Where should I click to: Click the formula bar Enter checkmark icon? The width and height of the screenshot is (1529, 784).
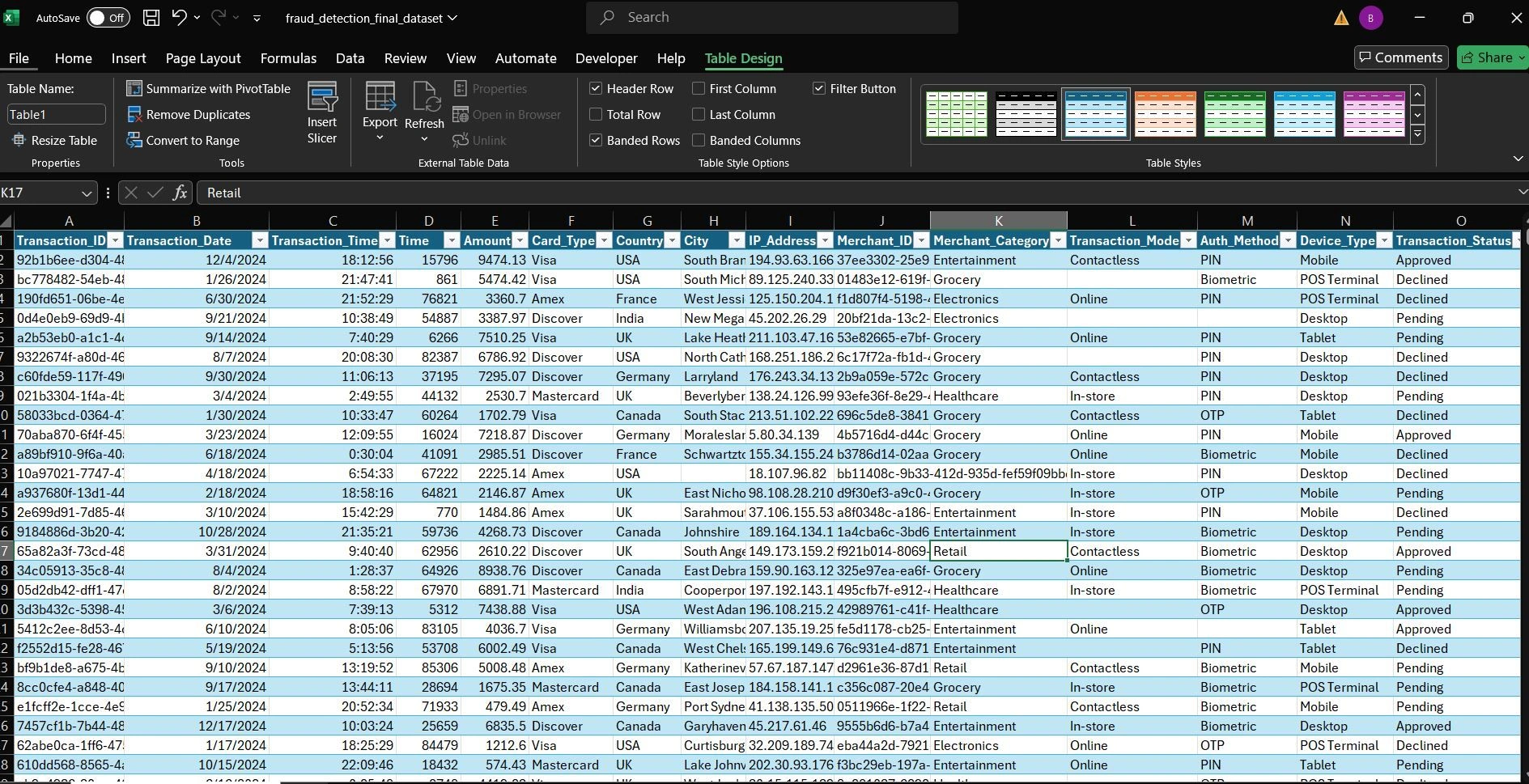[155, 193]
